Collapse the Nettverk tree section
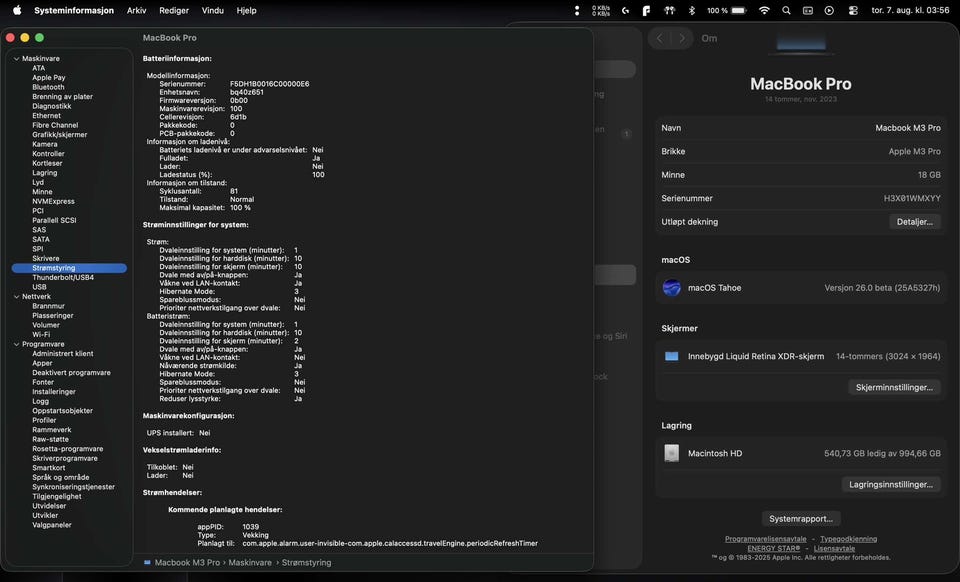Image resolution: width=960 pixels, height=582 pixels. click(17, 297)
